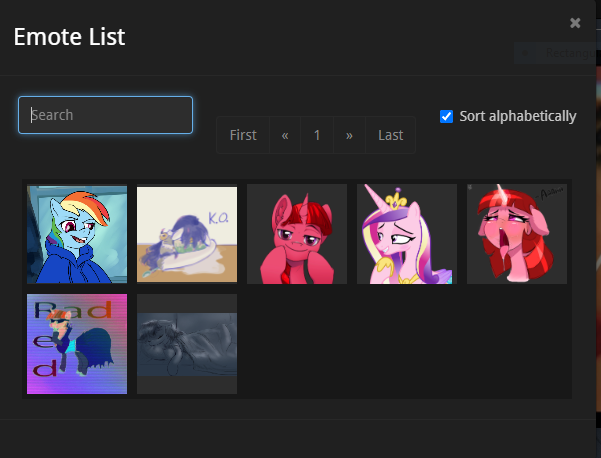
Task: Select the Princess Cadance nervous smile emote
Action: (407, 234)
